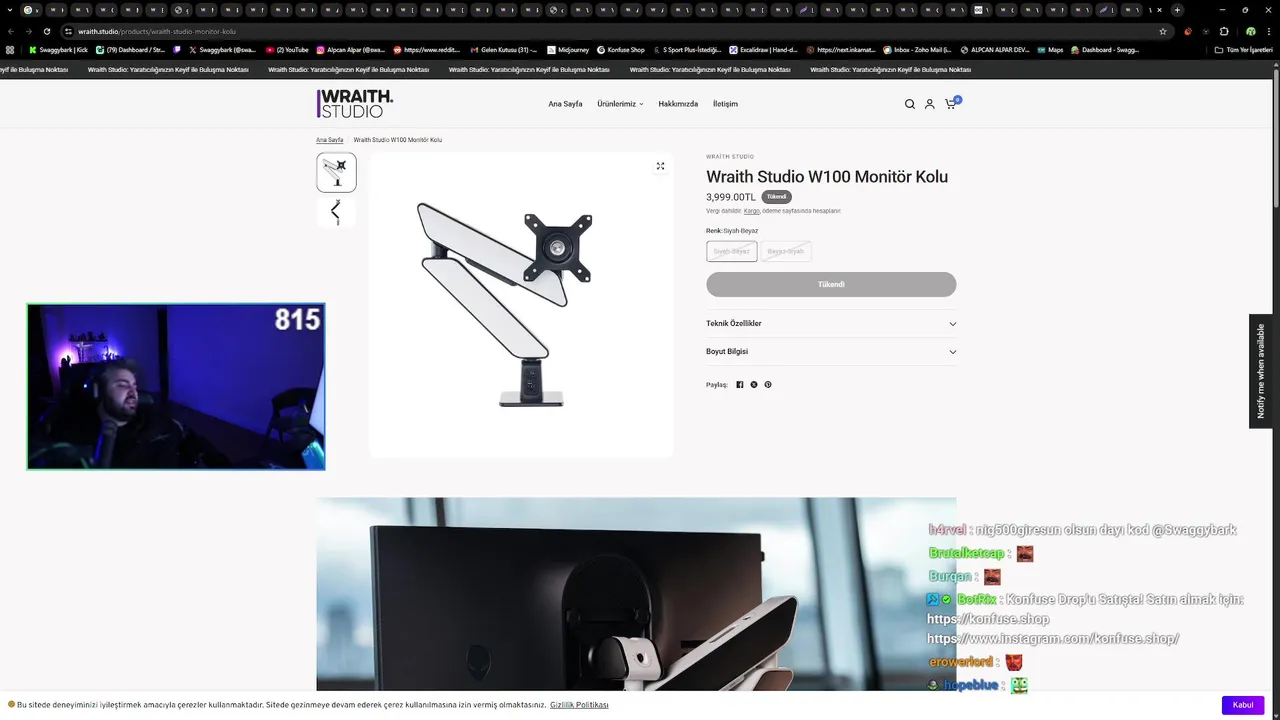Open Notify me when available tab

[1261, 371]
